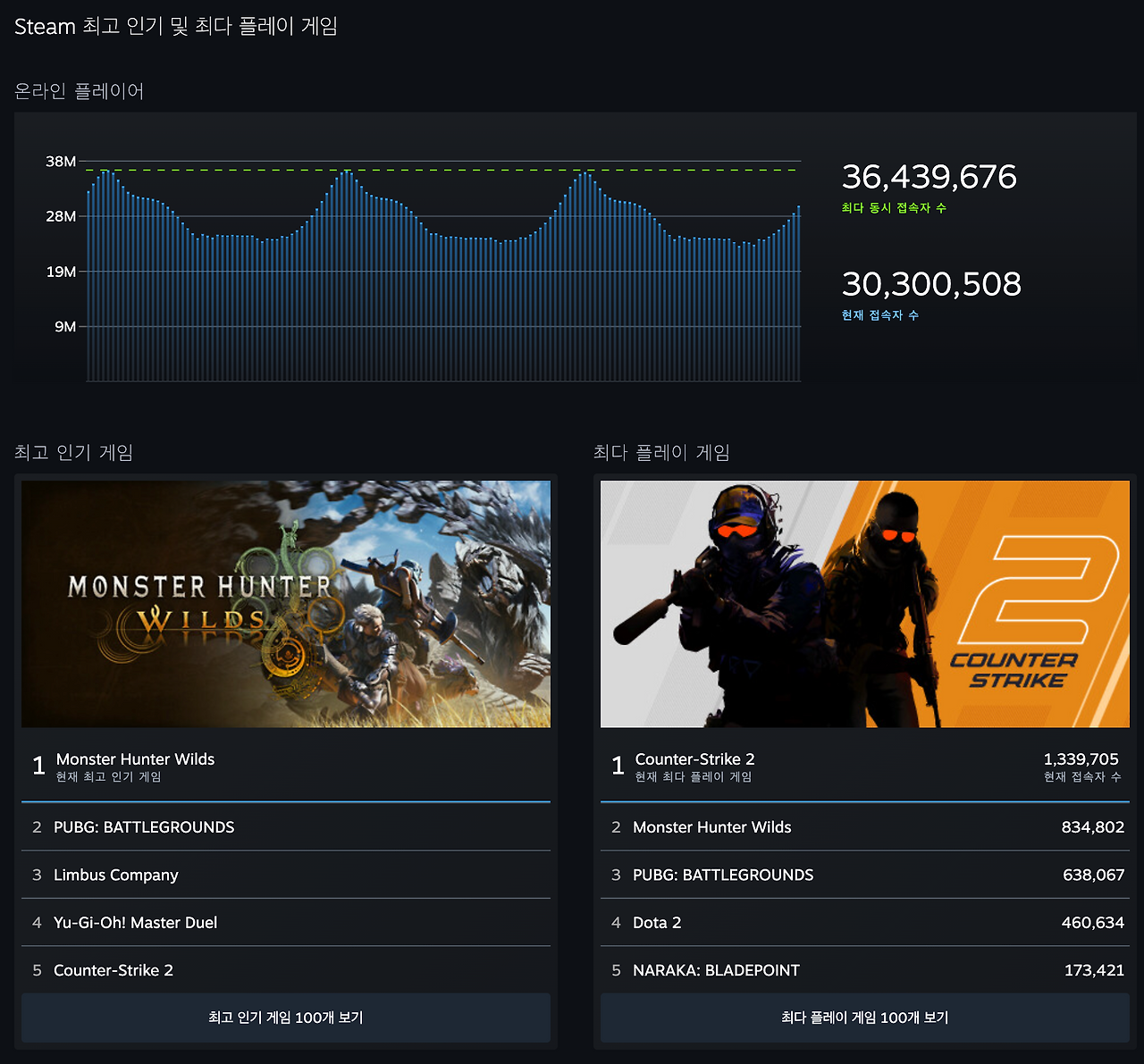
Task: Click the 19M axis label on the chart
Action: 61,272
